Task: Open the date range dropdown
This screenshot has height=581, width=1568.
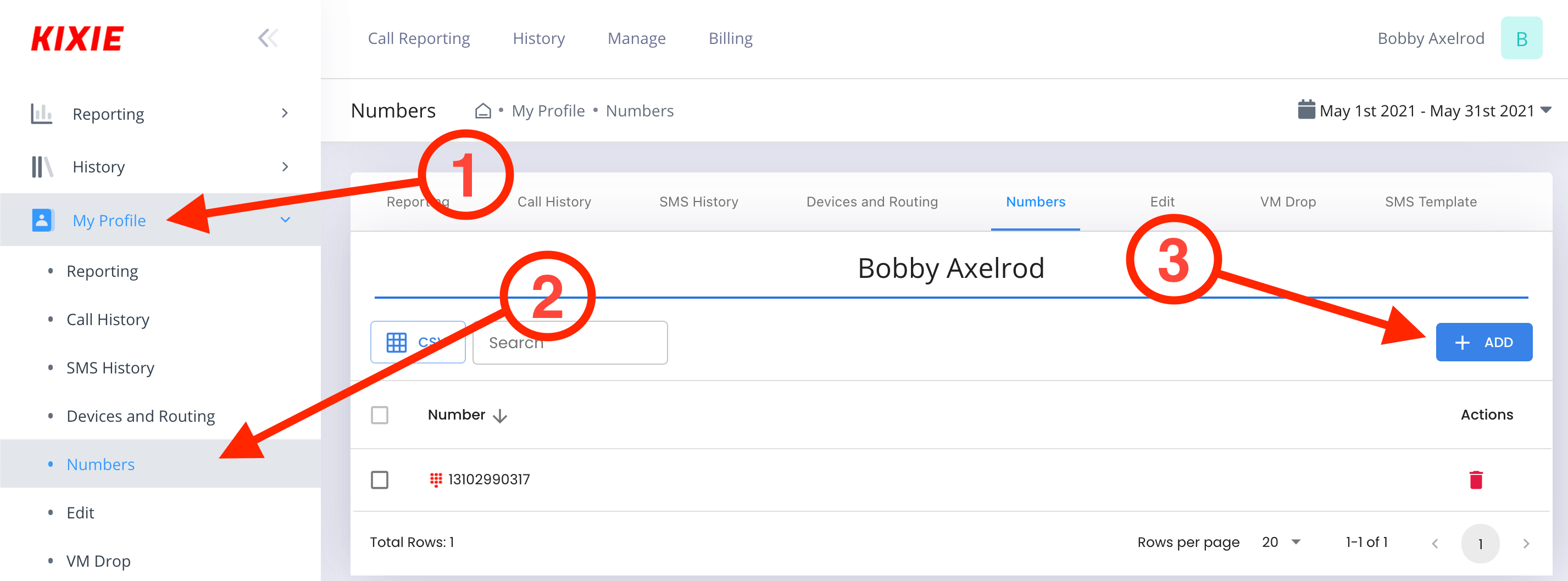Action: [x=1545, y=110]
